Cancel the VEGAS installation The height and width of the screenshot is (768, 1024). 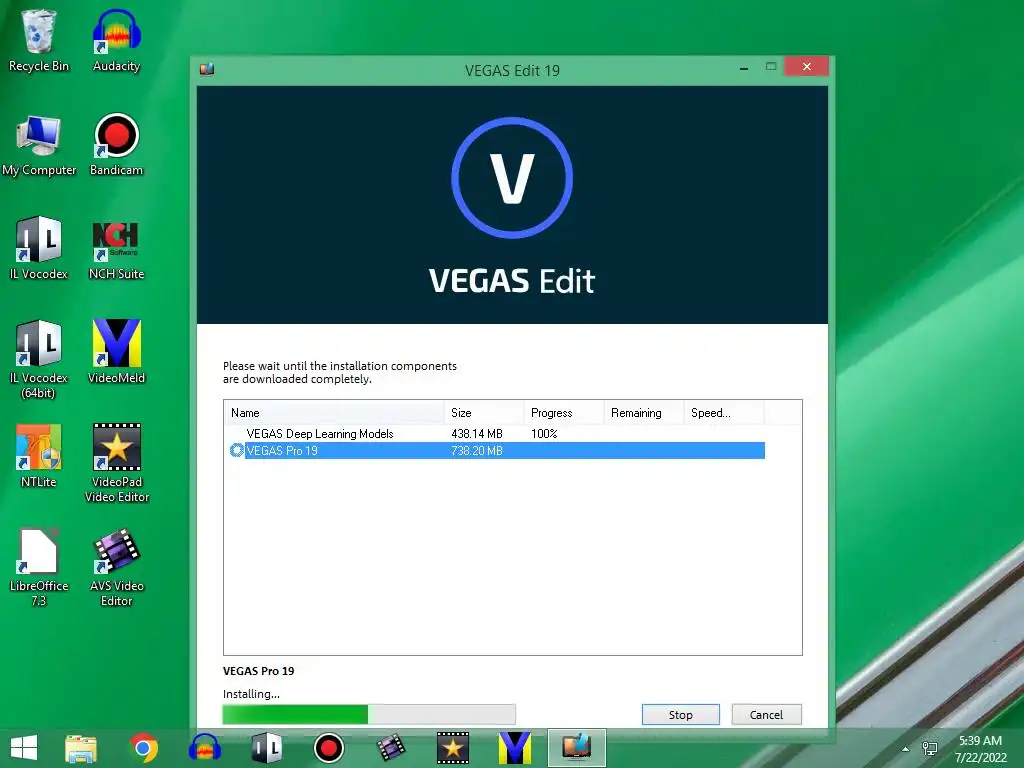tap(766, 714)
